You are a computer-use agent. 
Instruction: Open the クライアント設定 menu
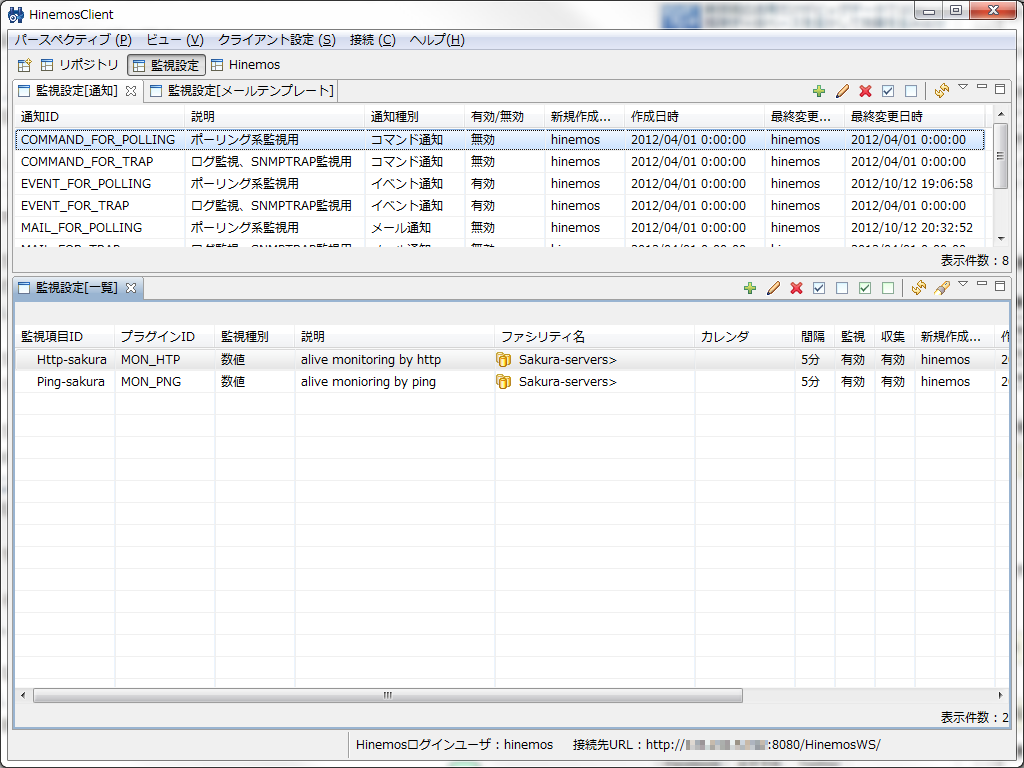[277, 40]
